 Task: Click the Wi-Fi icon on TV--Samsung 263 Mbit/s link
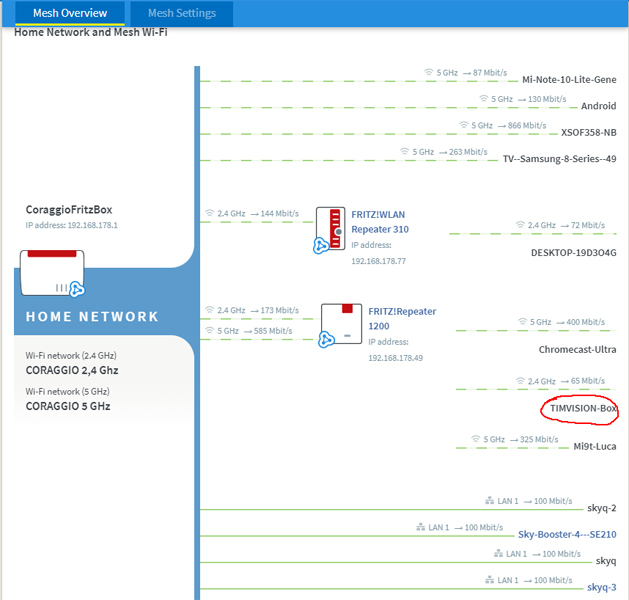pyautogui.click(x=405, y=152)
